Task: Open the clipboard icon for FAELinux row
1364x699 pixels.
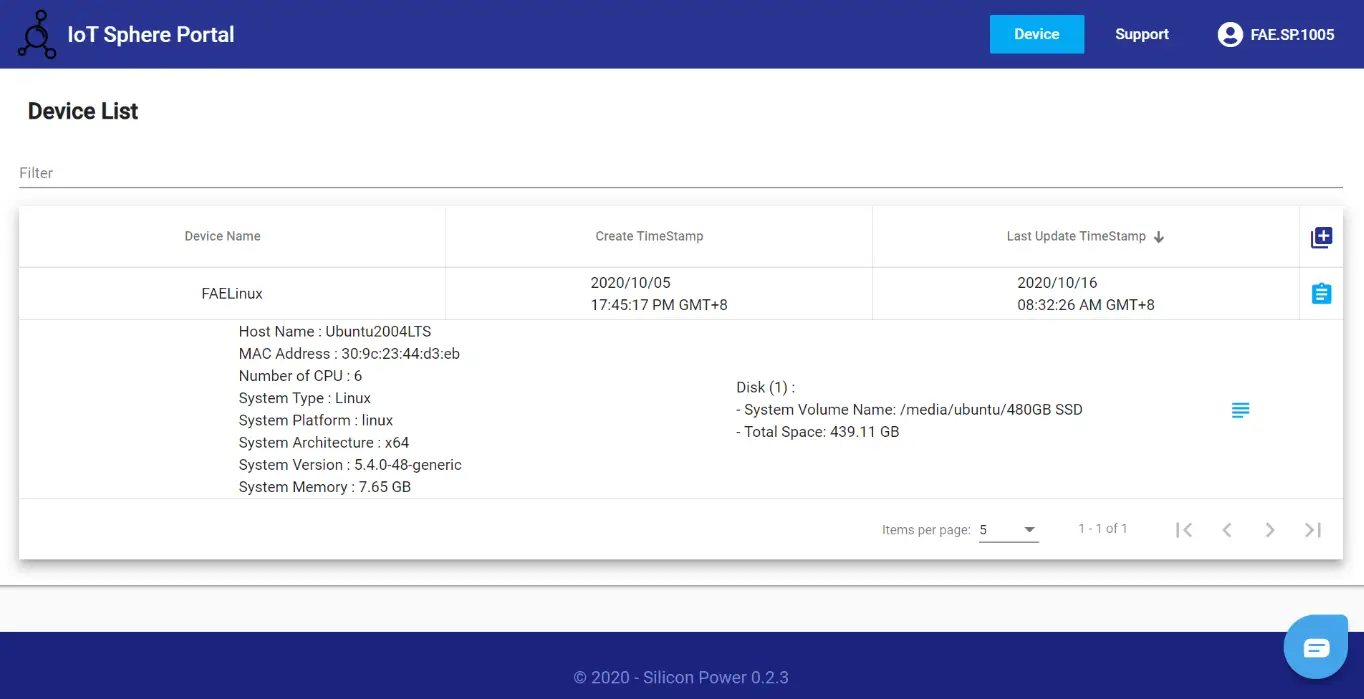Action: (1321, 293)
